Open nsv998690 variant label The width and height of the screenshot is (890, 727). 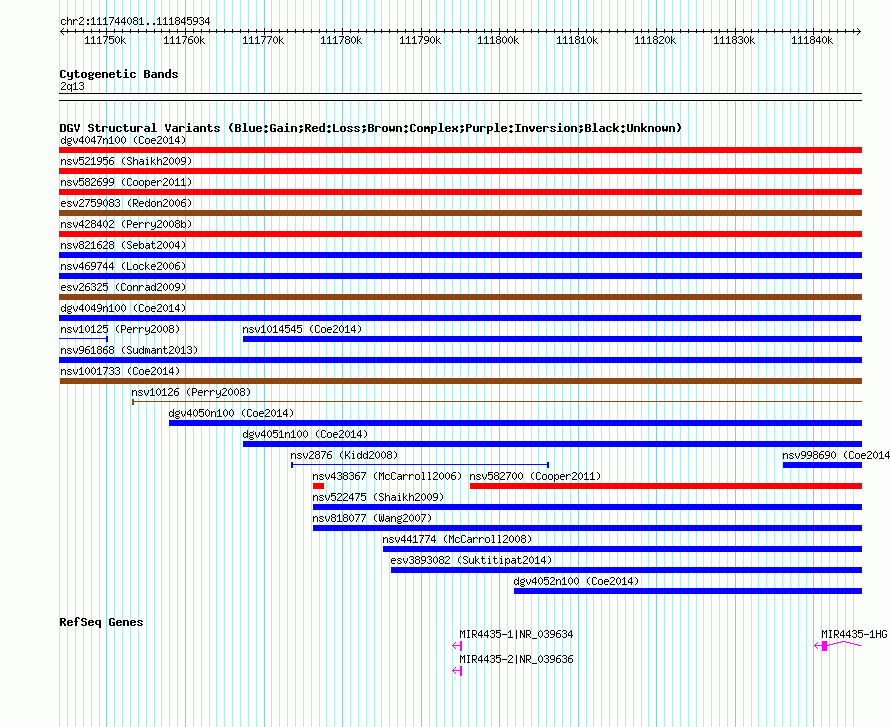coord(836,455)
